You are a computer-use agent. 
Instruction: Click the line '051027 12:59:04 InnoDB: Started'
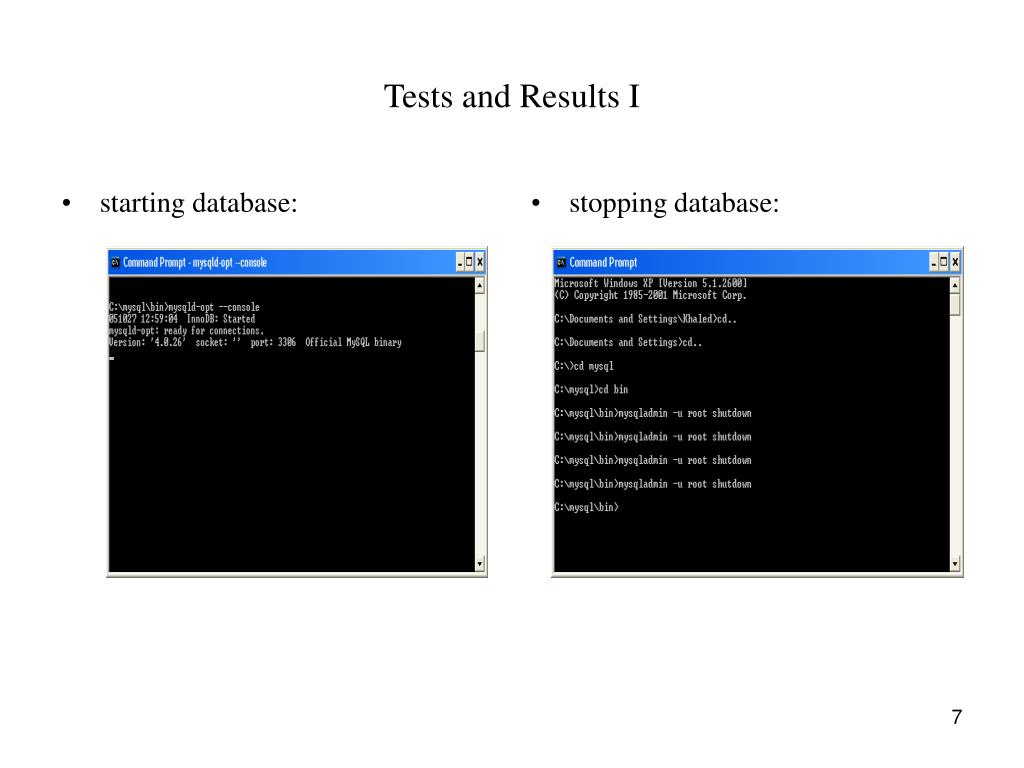pyautogui.click(x=182, y=319)
